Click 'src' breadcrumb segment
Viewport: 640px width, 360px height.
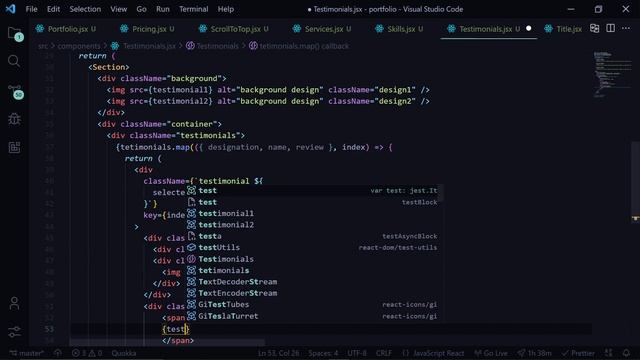43,46
